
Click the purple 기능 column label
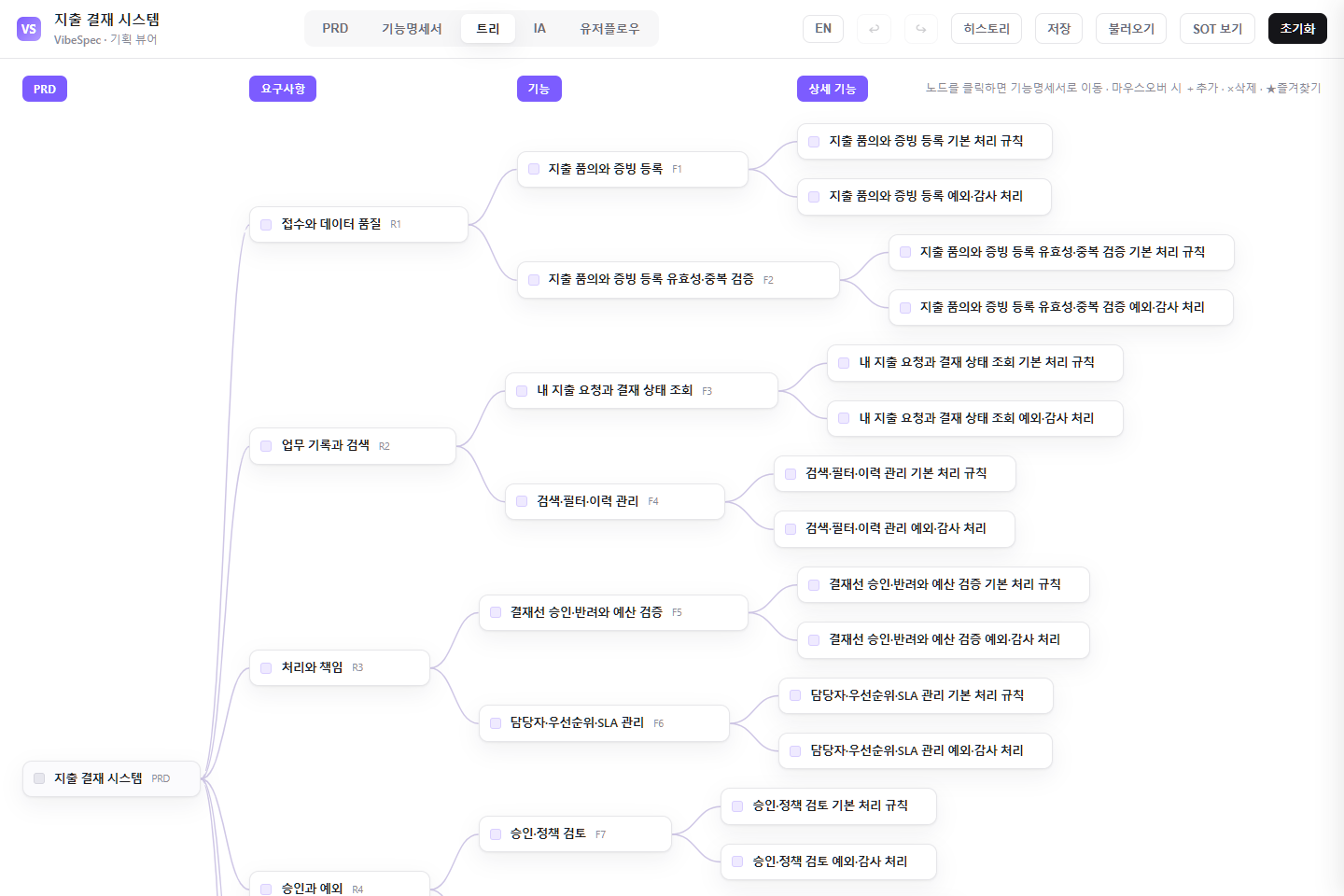coord(539,89)
